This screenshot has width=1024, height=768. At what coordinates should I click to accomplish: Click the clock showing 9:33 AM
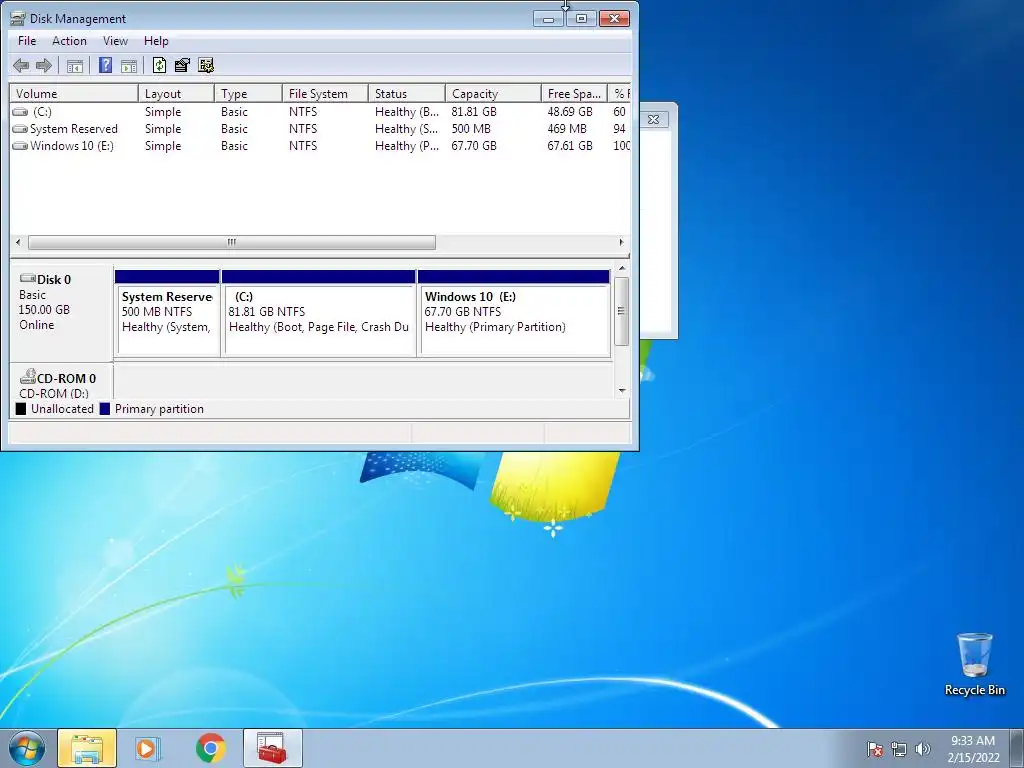point(973,741)
